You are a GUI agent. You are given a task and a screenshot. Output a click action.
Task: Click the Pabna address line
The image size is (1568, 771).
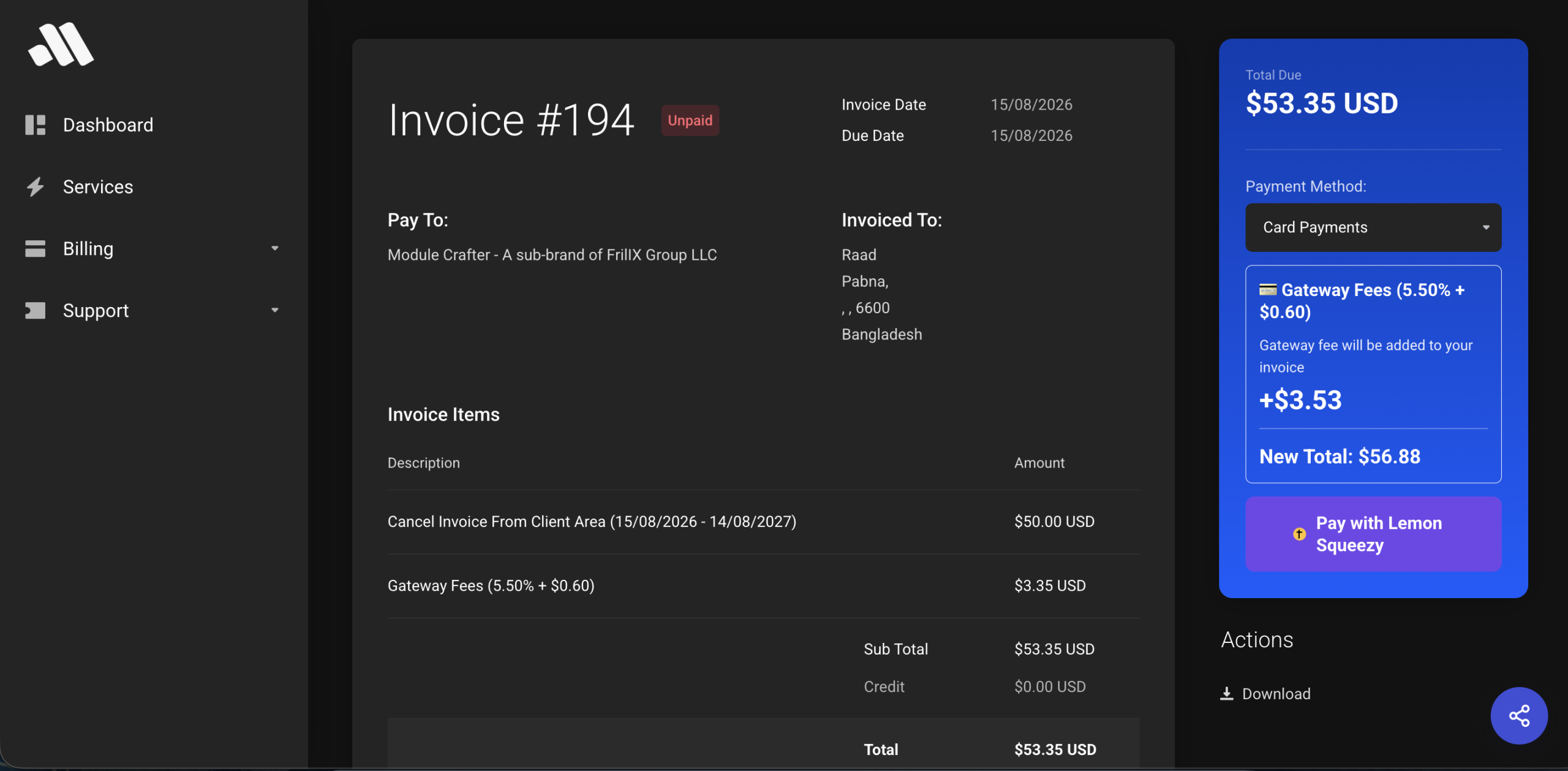coord(865,282)
